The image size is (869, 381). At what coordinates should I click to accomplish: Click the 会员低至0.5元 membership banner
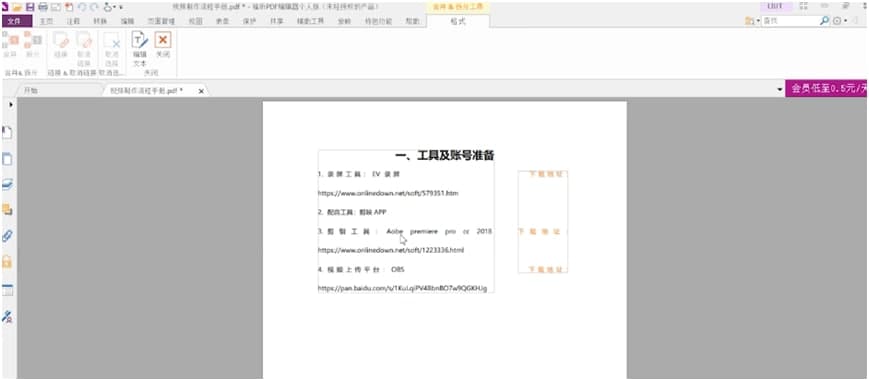click(x=827, y=89)
